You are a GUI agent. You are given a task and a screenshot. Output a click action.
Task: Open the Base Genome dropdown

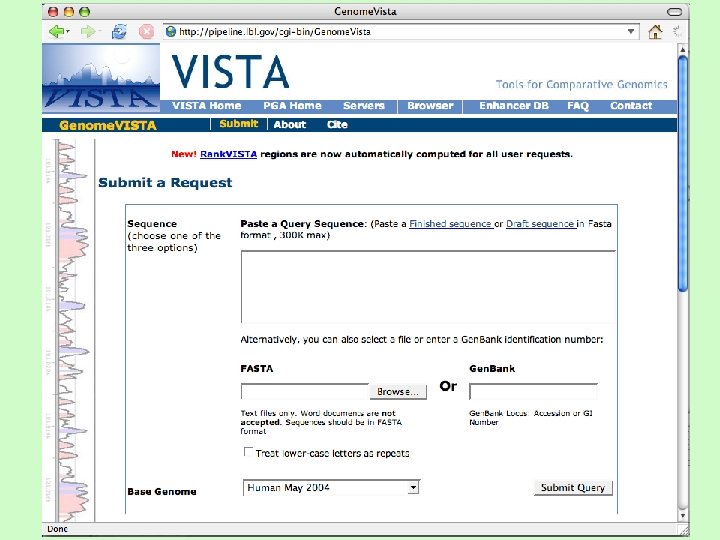pos(332,488)
